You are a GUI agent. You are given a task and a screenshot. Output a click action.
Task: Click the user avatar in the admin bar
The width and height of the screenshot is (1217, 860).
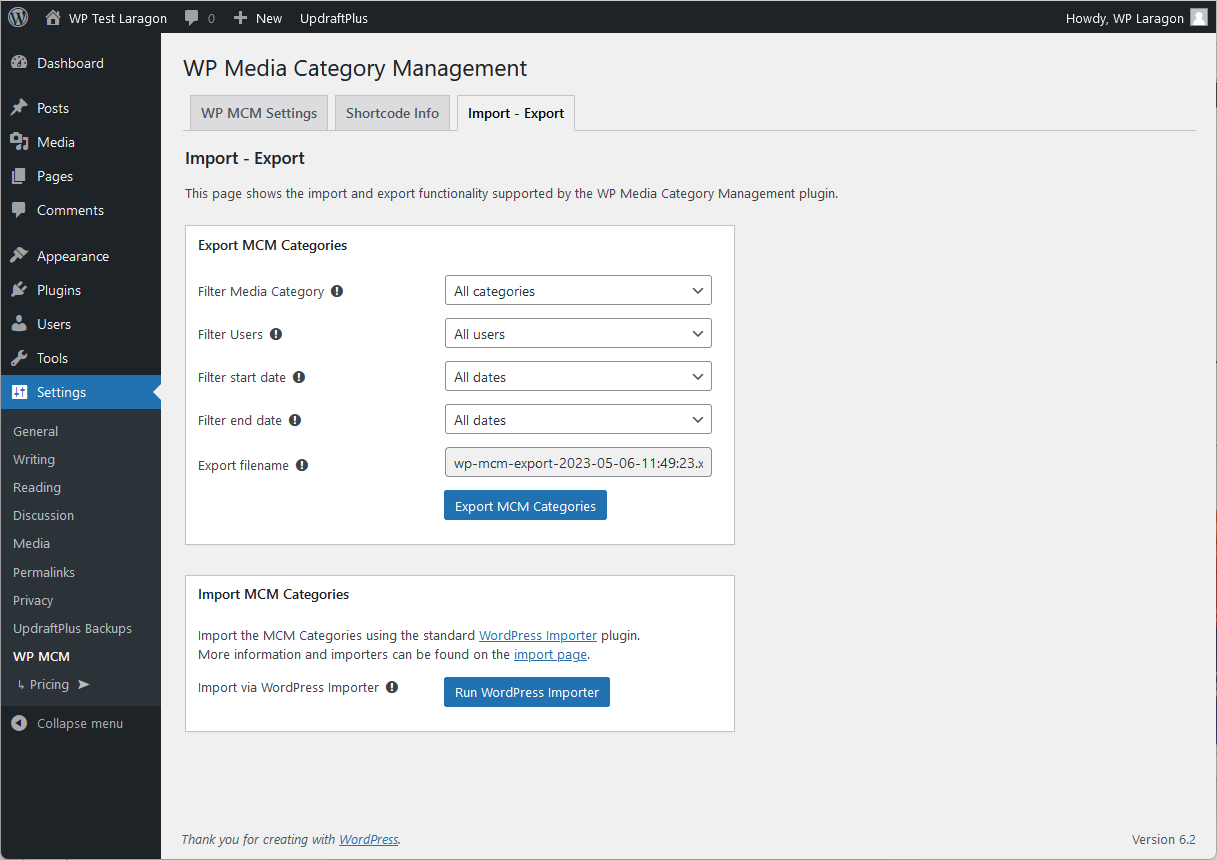click(x=1199, y=17)
